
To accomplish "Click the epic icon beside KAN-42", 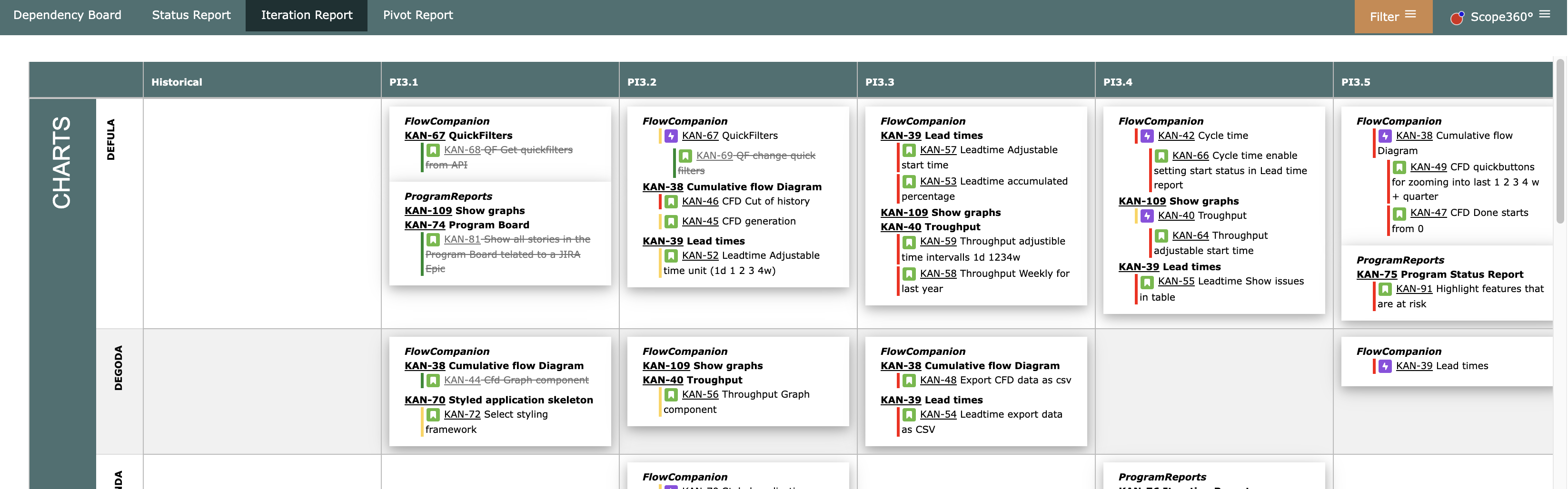I will click(x=1147, y=136).
